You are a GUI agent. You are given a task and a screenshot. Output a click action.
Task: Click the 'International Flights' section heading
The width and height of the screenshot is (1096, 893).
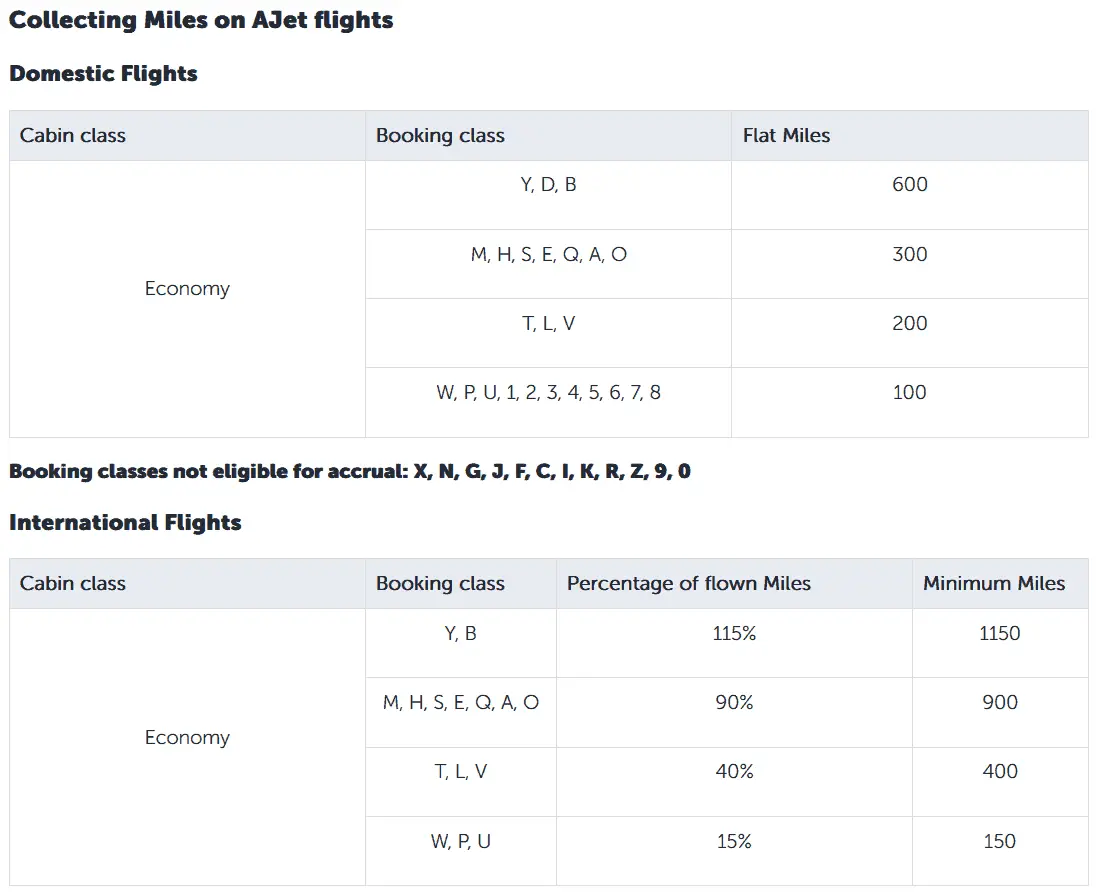(x=125, y=522)
